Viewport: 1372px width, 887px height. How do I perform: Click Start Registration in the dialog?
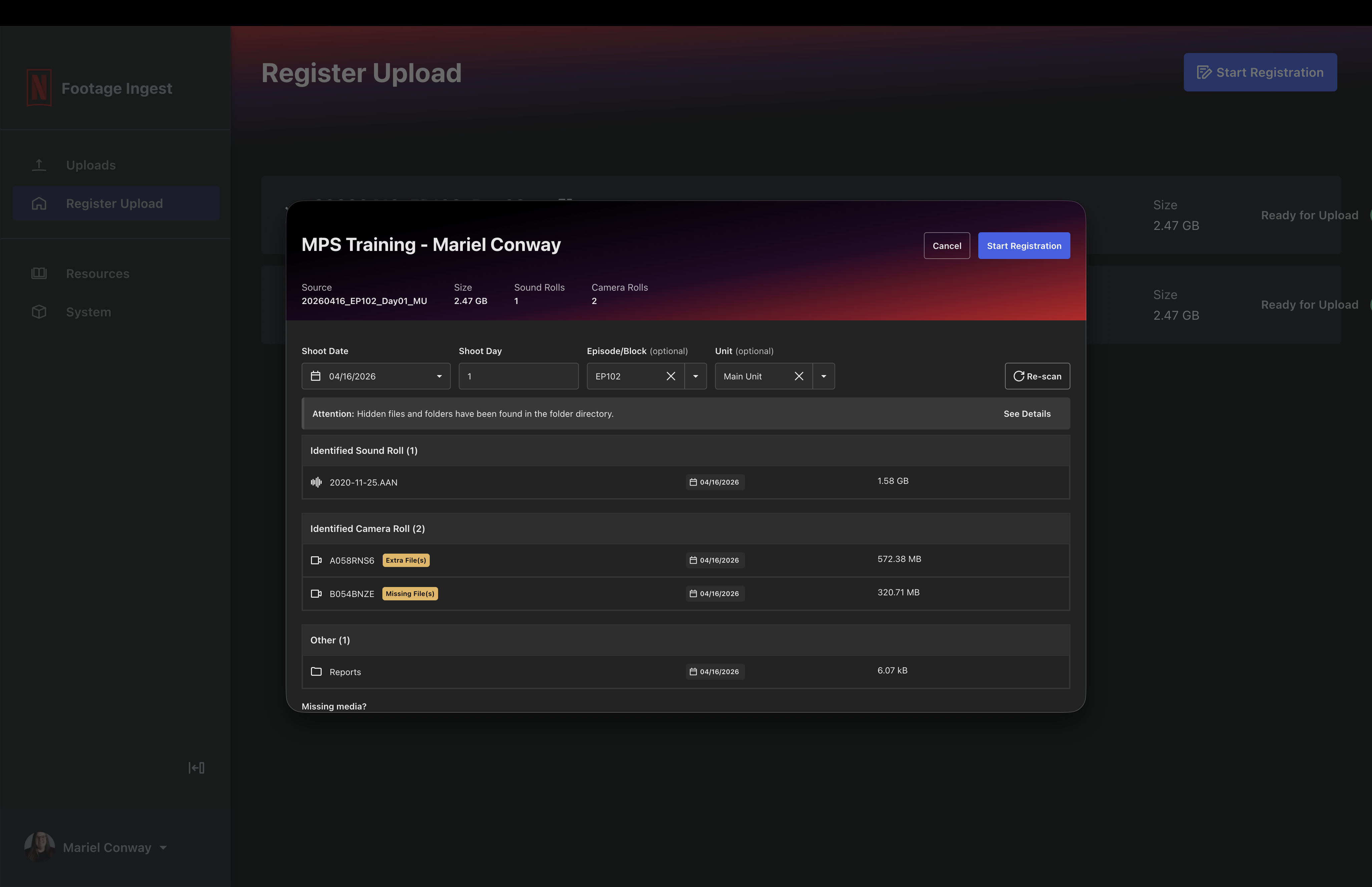click(x=1024, y=246)
